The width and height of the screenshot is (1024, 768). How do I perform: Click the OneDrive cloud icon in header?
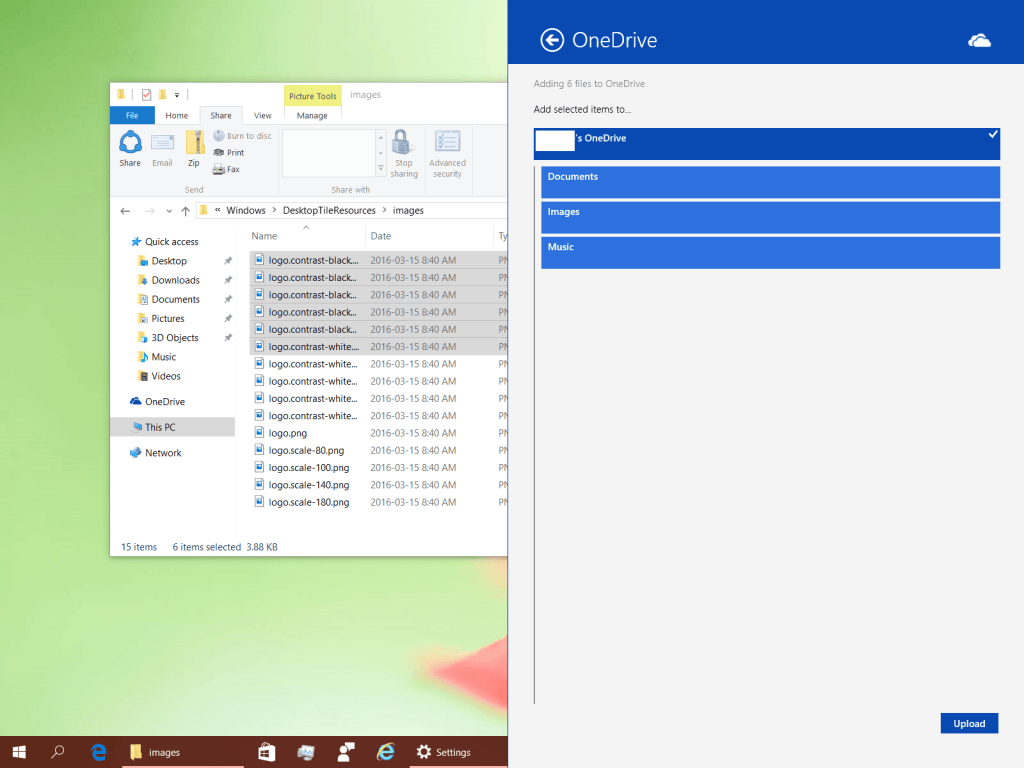979,40
